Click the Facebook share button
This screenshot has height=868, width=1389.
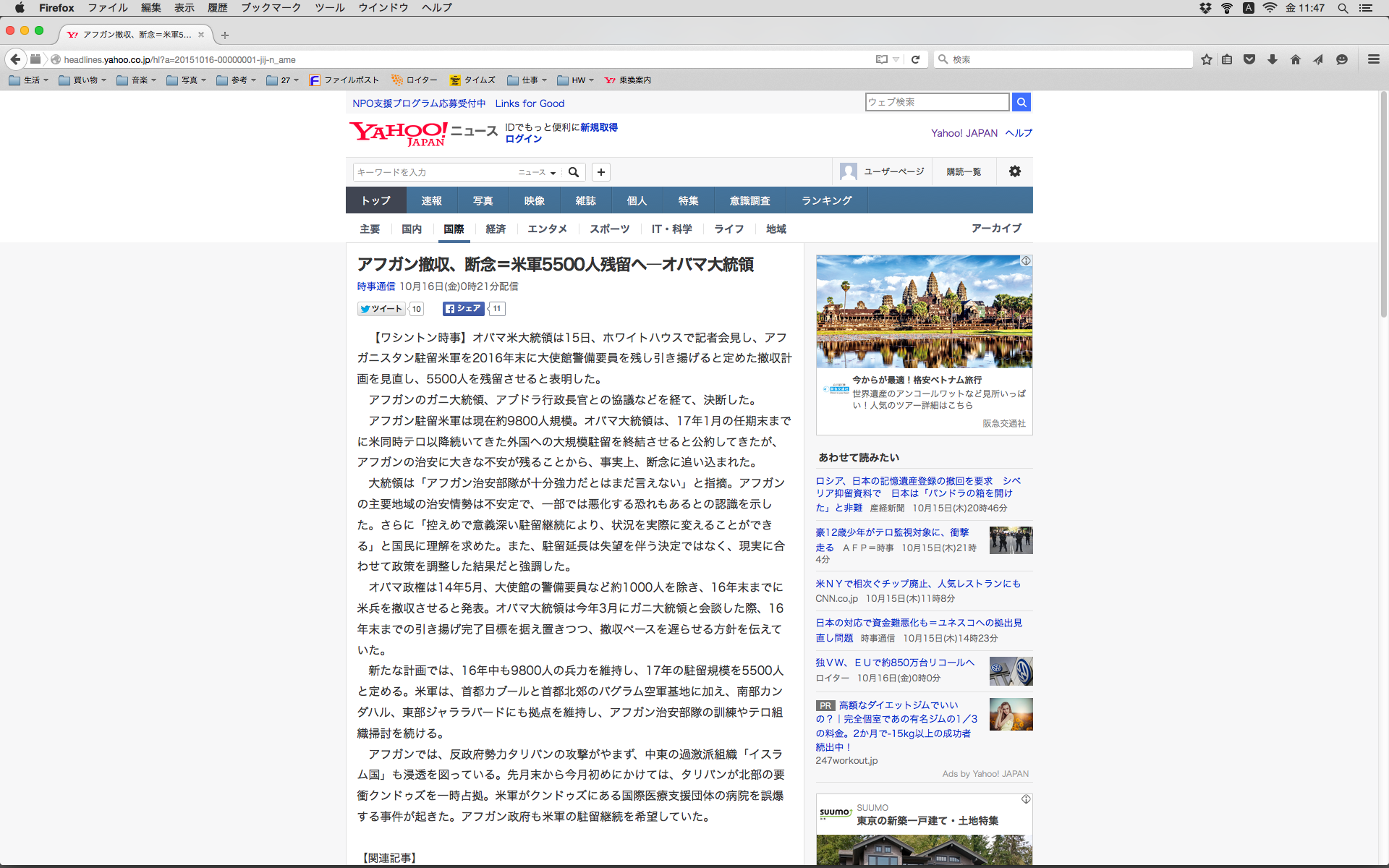[463, 309]
